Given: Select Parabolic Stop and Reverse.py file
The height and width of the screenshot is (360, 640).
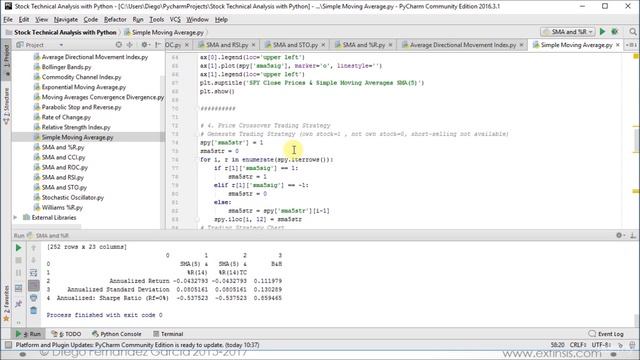Looking at the screenshot, I should pyautogui.click(x=81, y=107).
